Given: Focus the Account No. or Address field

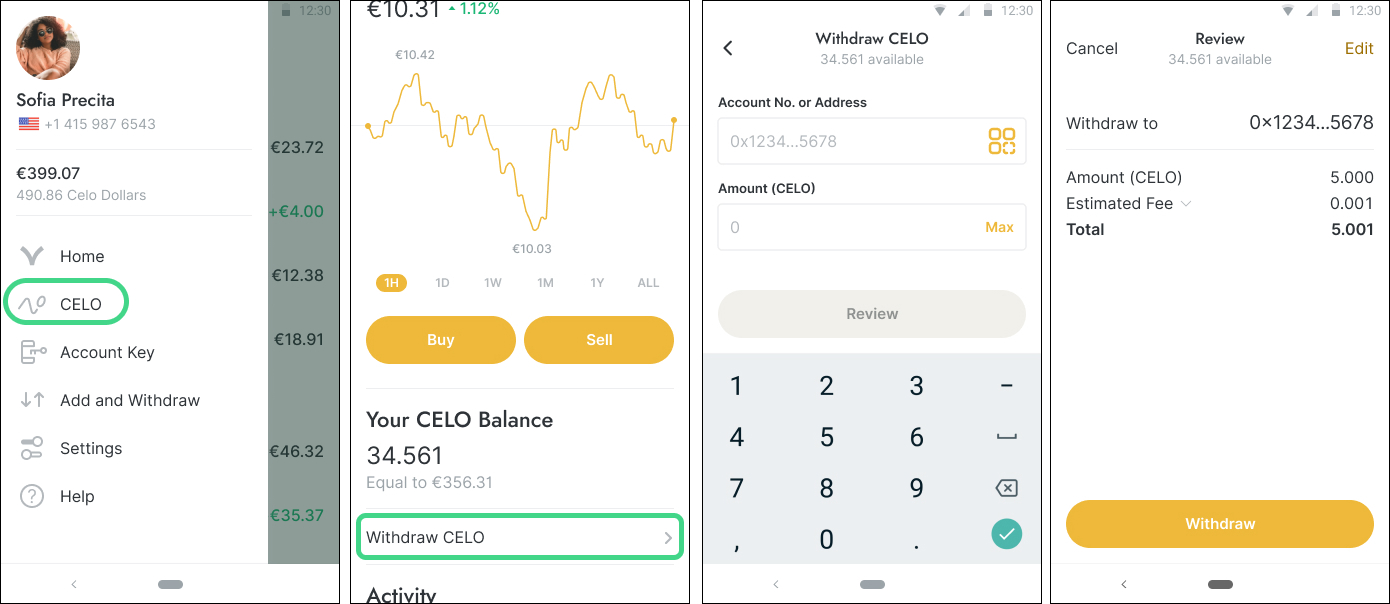Looking at the screenshot, I should tap(872, 141).
